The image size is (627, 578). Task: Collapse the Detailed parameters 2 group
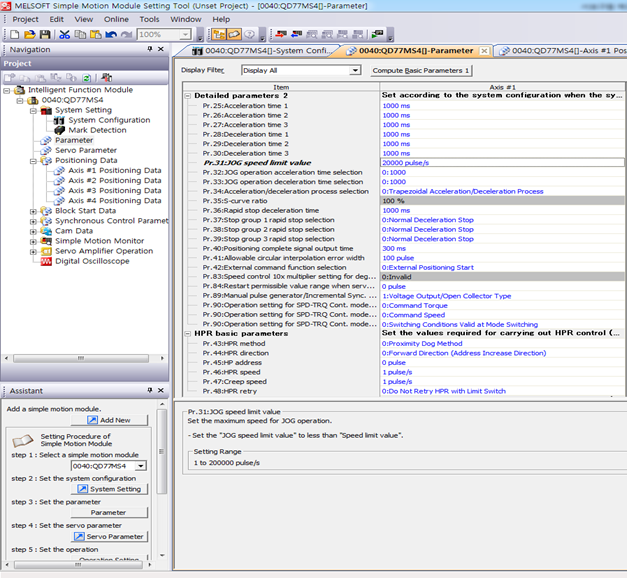click(188, 96)
